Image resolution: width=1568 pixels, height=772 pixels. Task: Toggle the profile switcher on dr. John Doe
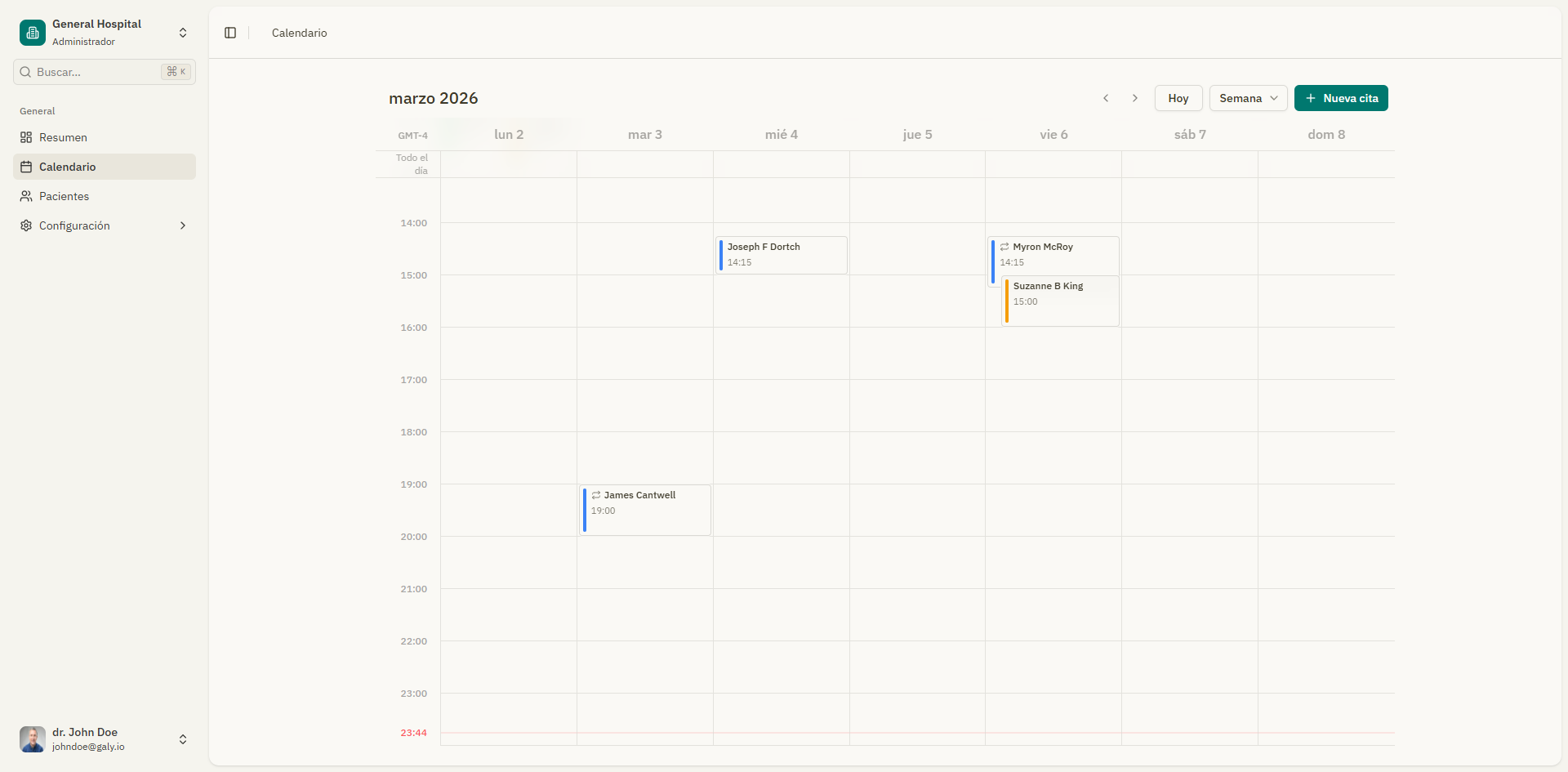[182, 739]
